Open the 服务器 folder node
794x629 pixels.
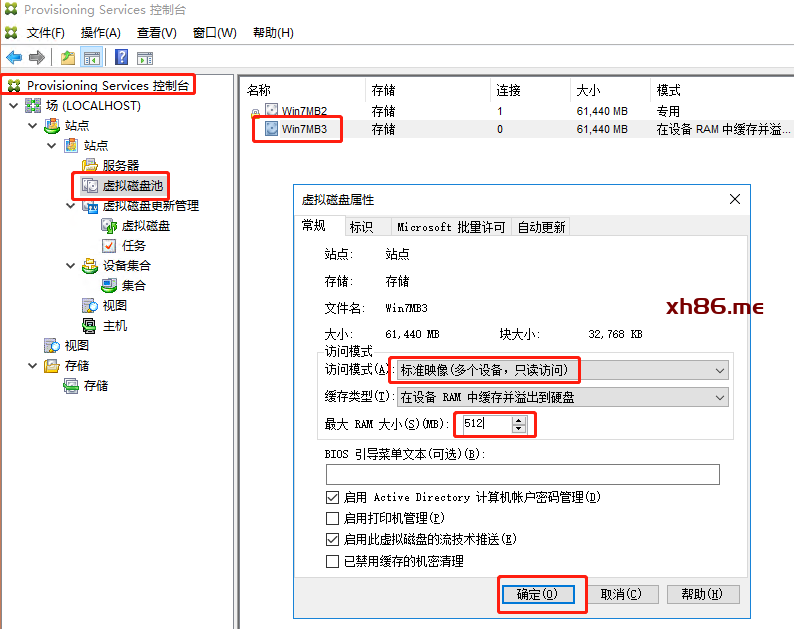click(120, 165)
